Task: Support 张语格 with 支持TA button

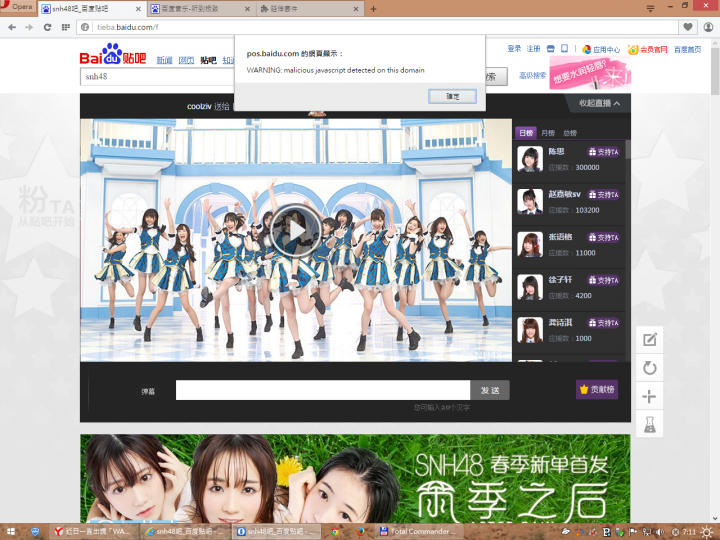Action: pyautogui.click(x=603, y=237)
